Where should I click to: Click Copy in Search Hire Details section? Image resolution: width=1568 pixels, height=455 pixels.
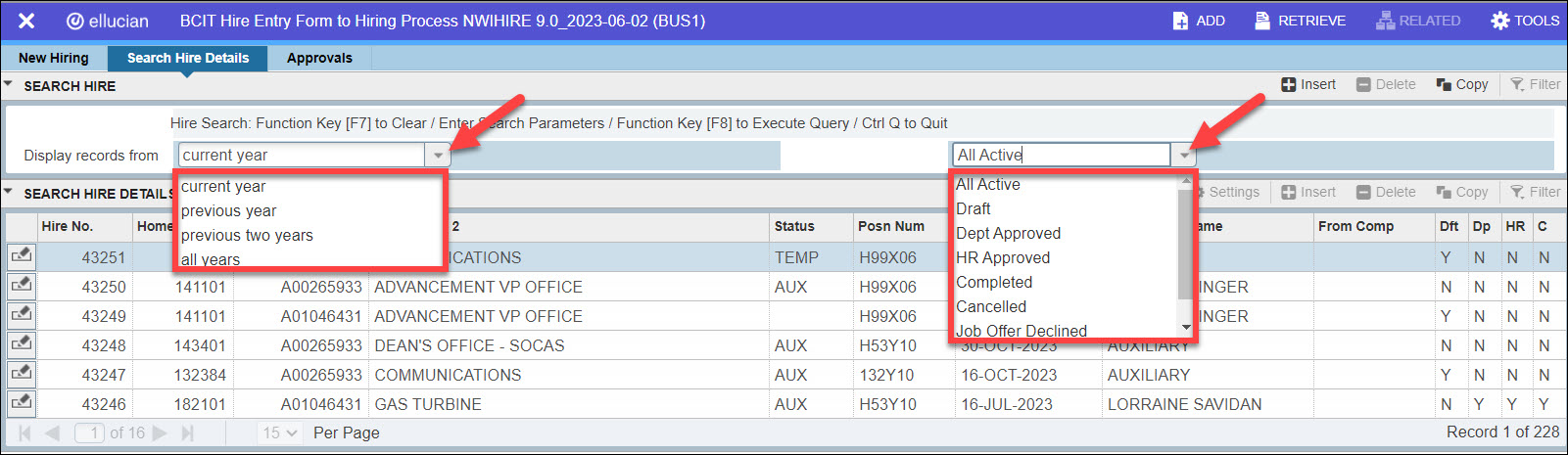click(x=1462, y=193)
